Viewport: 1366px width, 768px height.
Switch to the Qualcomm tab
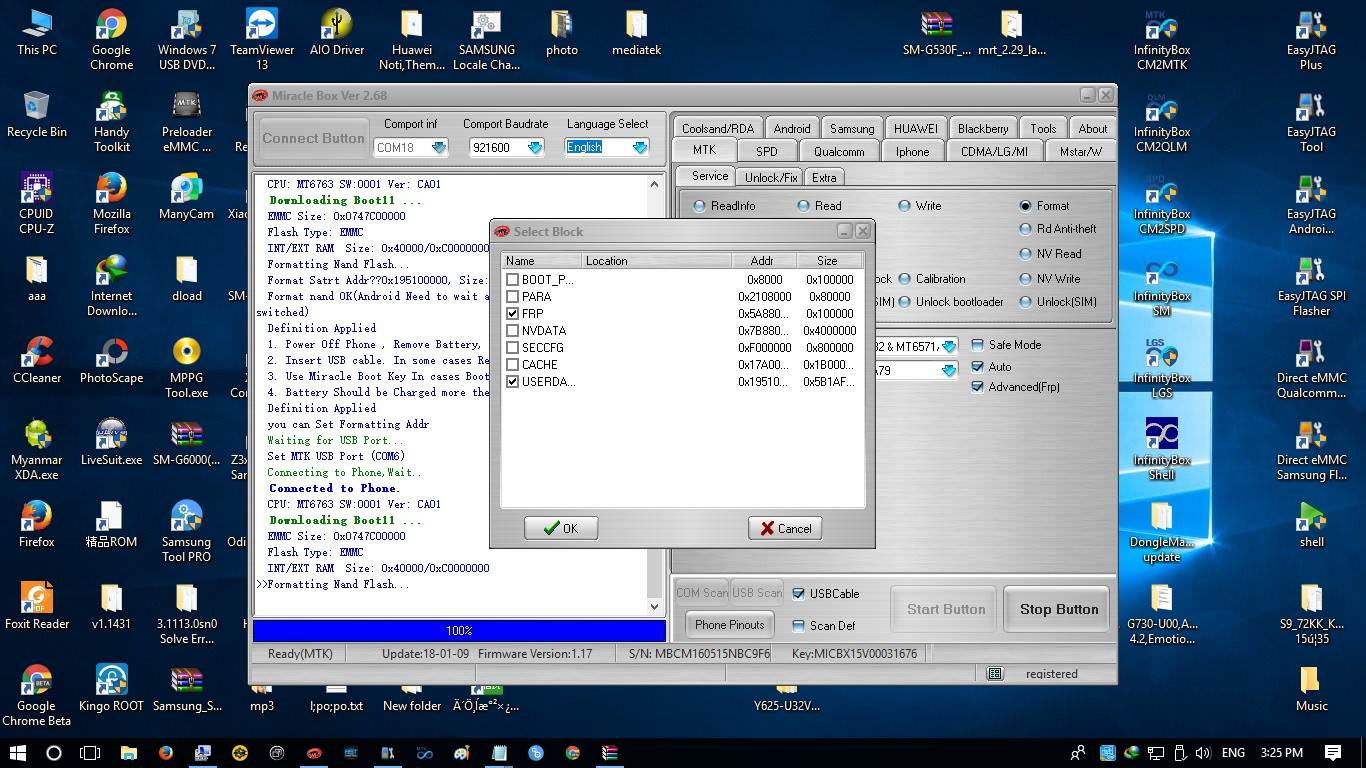(x=838, y=152)
